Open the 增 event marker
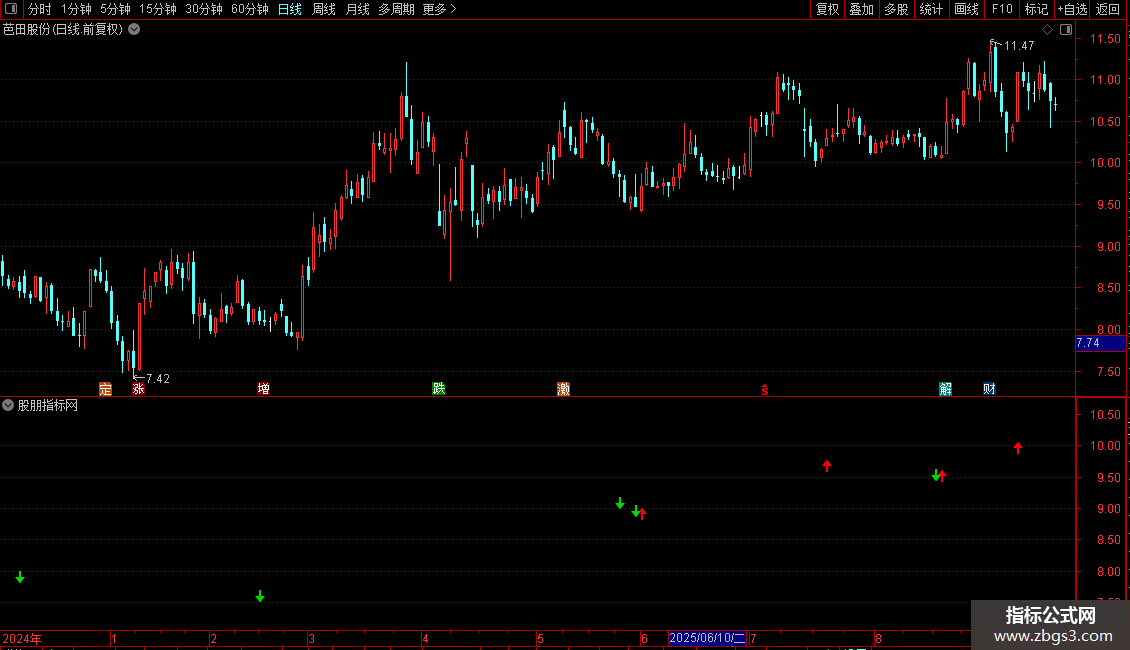Screen dimensions: 1130x650 coord(264,389)
